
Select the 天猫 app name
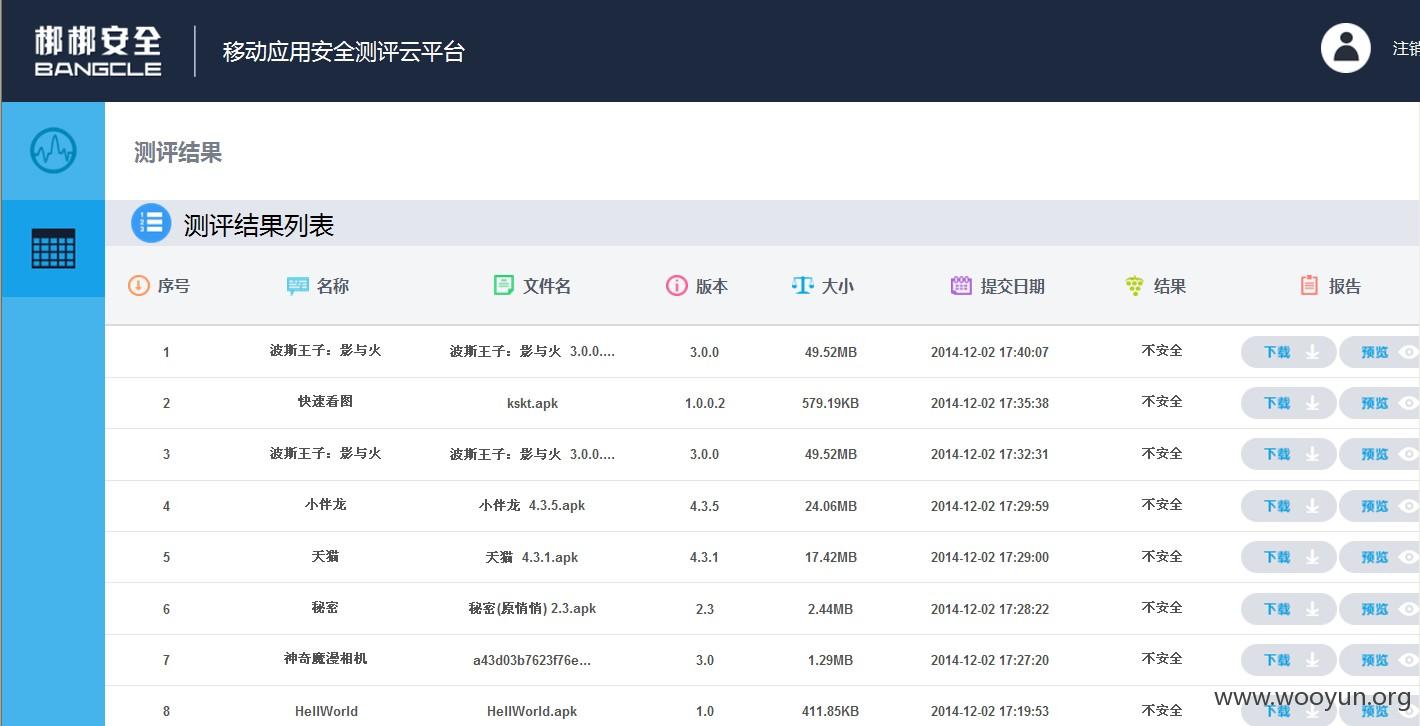coord(325,556)
